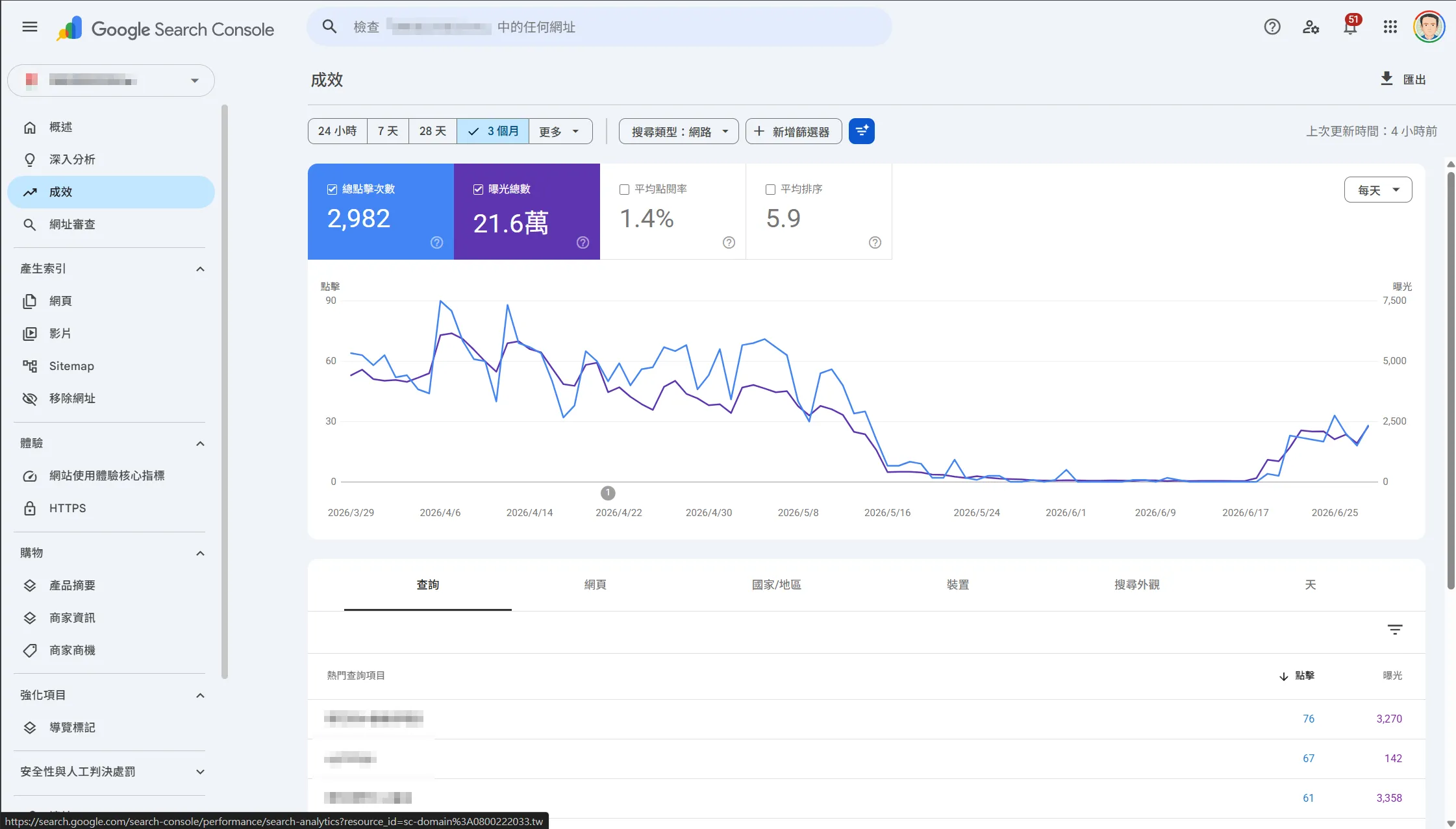
Task: Open the property selector dropdown
Action: click(x=111, y=80)
